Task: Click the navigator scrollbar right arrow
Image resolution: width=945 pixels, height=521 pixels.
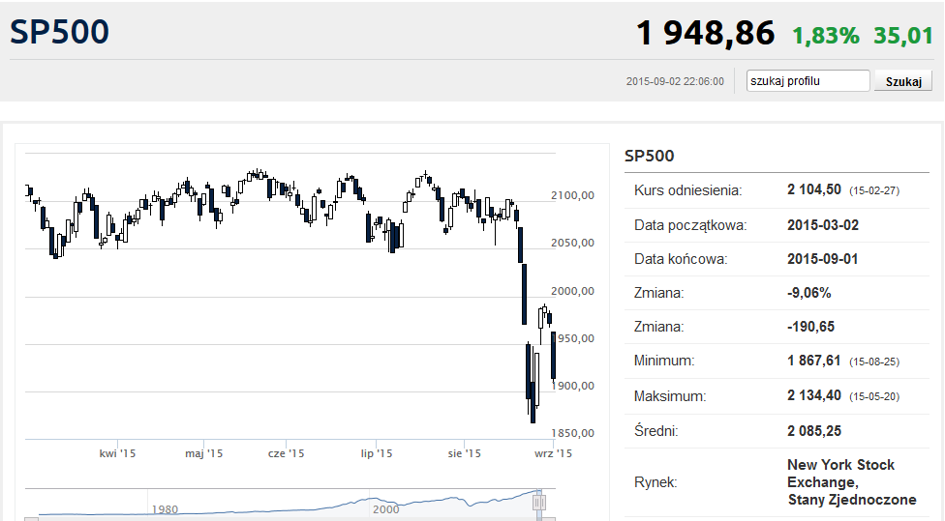Action: (548, 519)
